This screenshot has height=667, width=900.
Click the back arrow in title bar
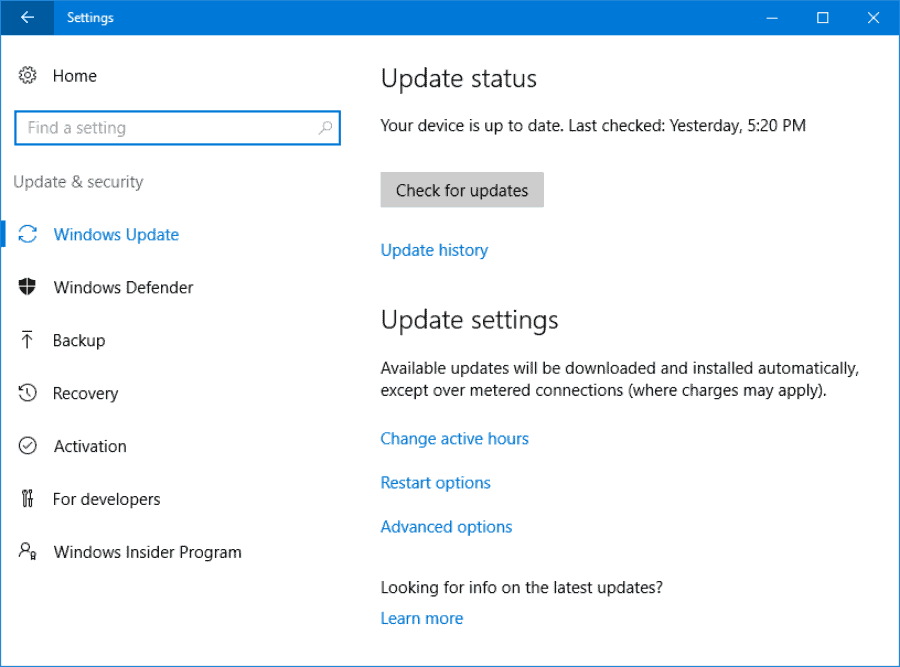(x=27, y=17)
